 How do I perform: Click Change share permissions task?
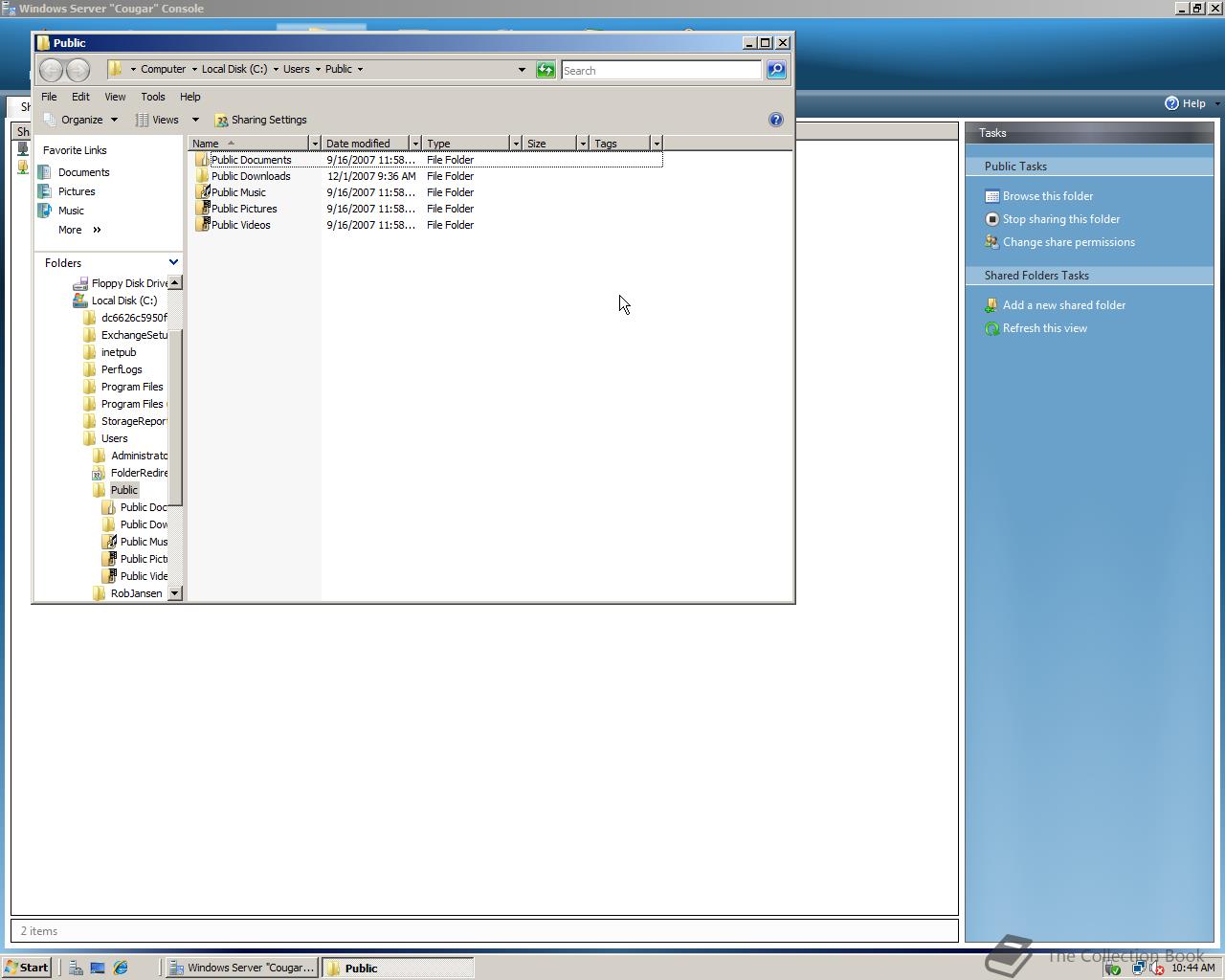pyautogui.click(x=1068, y=242)
